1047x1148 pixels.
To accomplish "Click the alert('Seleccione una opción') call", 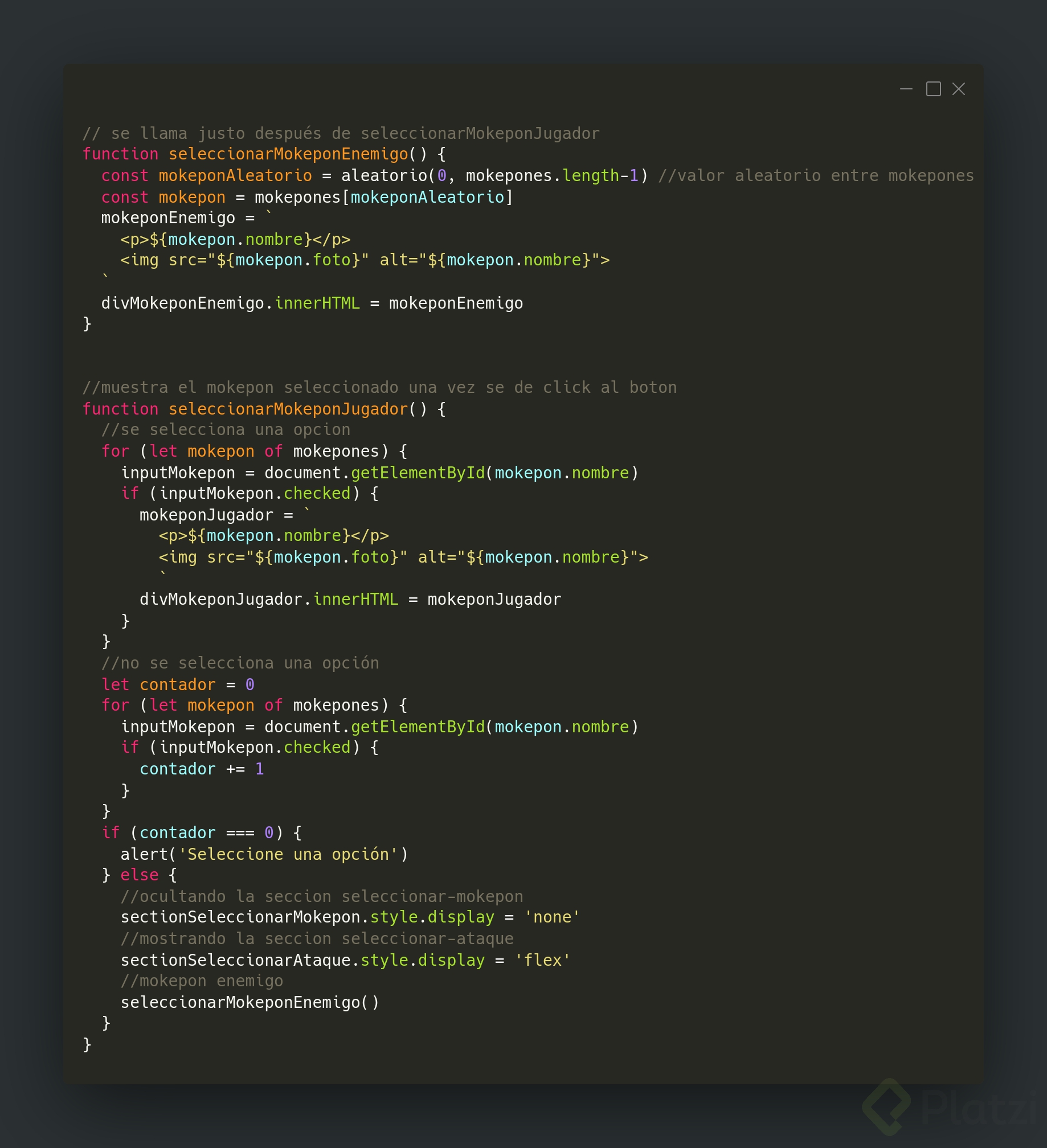I will click(x=264, y=854).
